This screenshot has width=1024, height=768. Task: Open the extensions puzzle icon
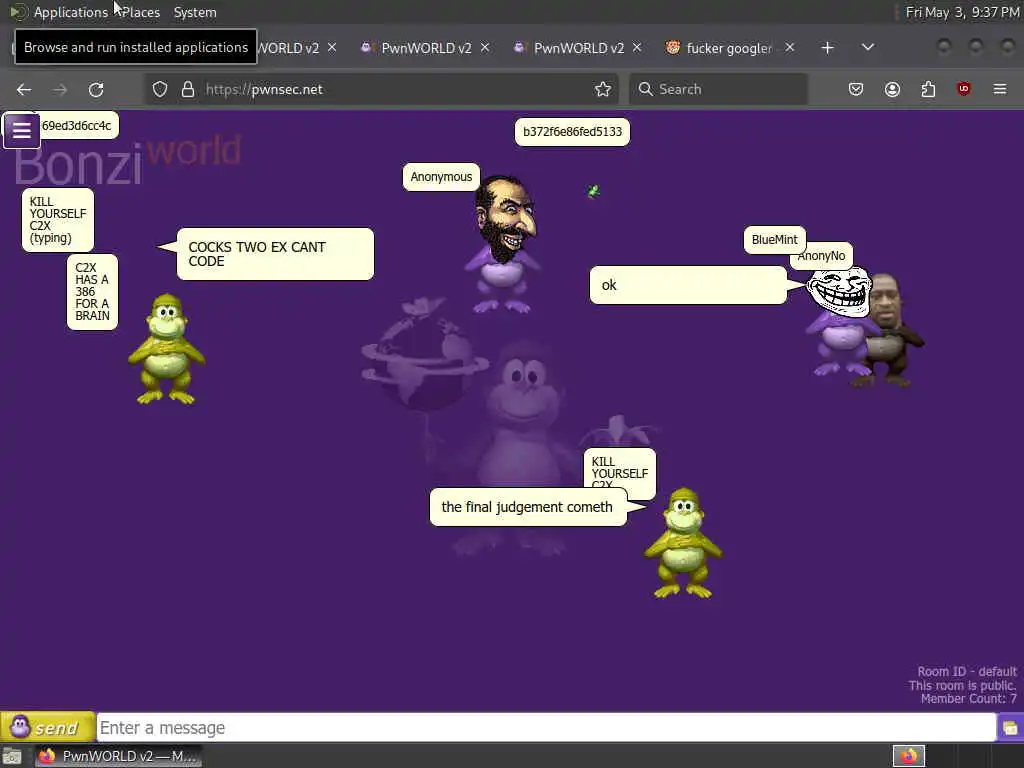click(x=928, y=89)
